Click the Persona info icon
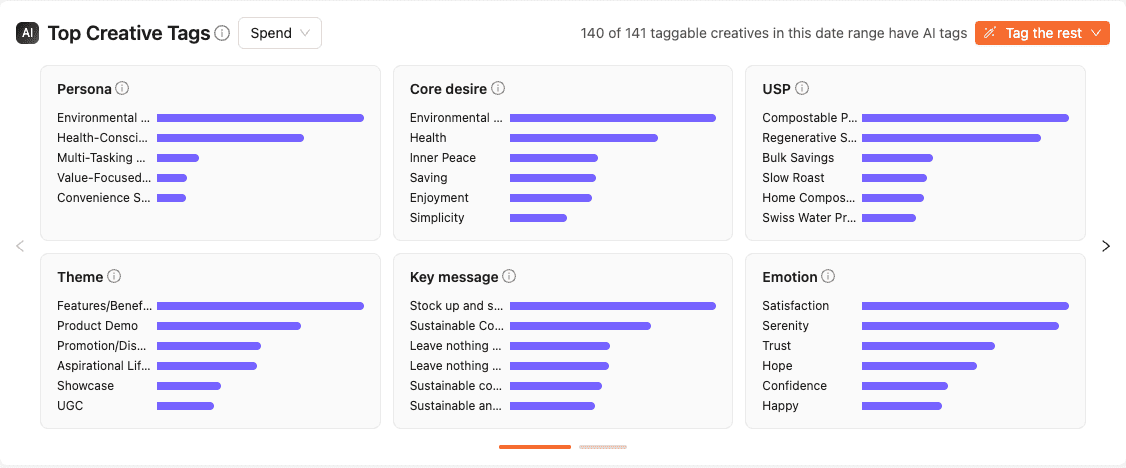Viewport: 1126px width, 468px height. [122, 88]
